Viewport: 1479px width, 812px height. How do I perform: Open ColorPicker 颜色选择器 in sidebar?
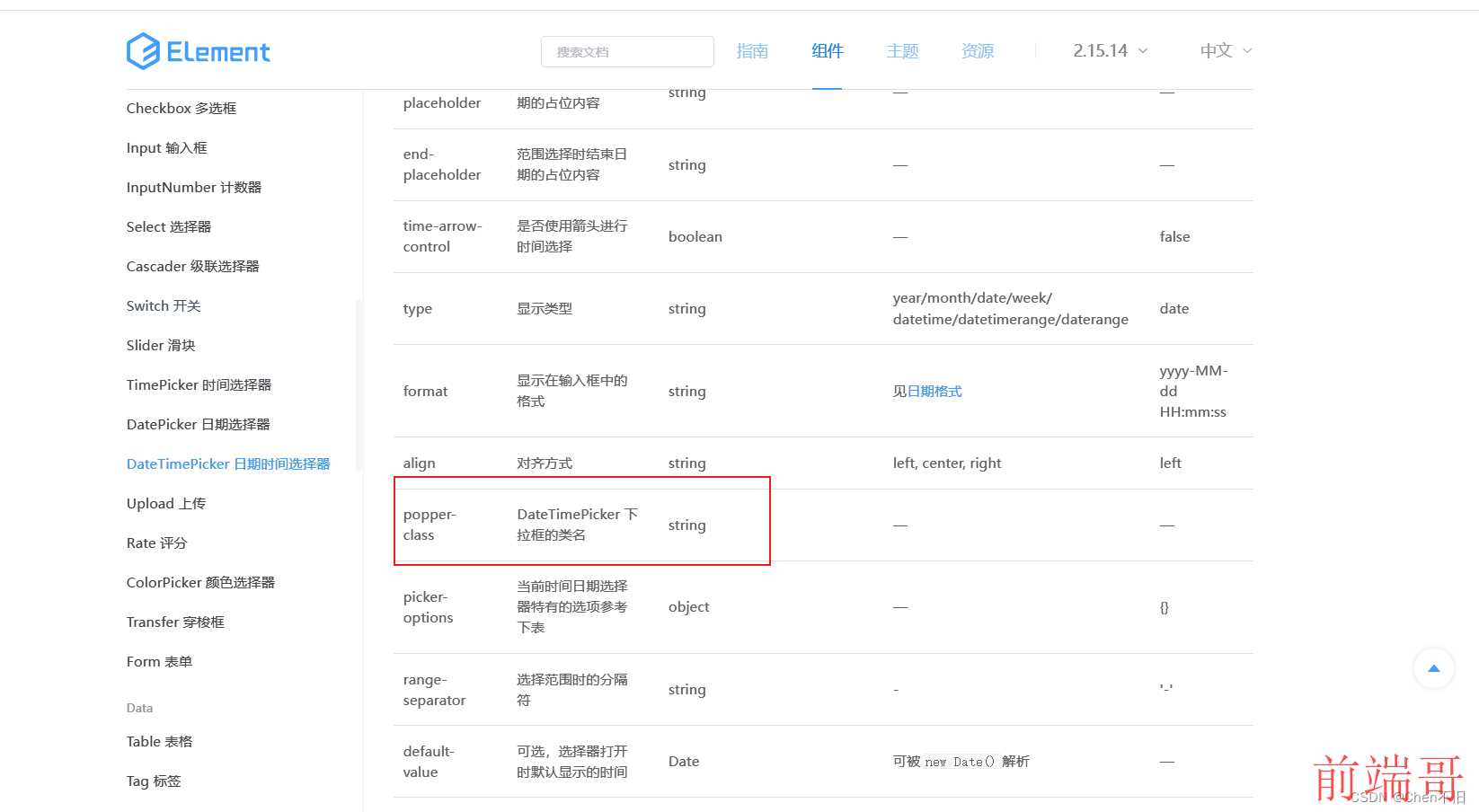(200, 582)
